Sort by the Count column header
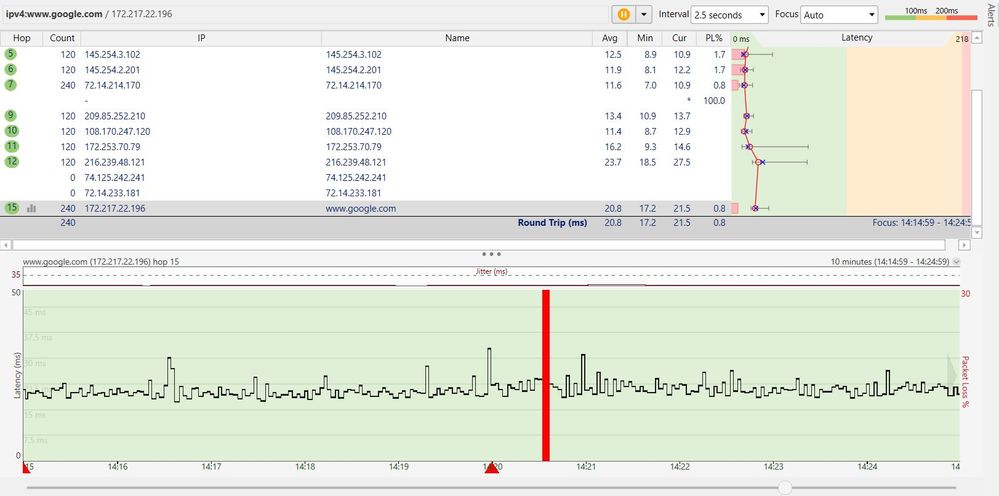The image size is (999, 496). [x=62, y=38]
